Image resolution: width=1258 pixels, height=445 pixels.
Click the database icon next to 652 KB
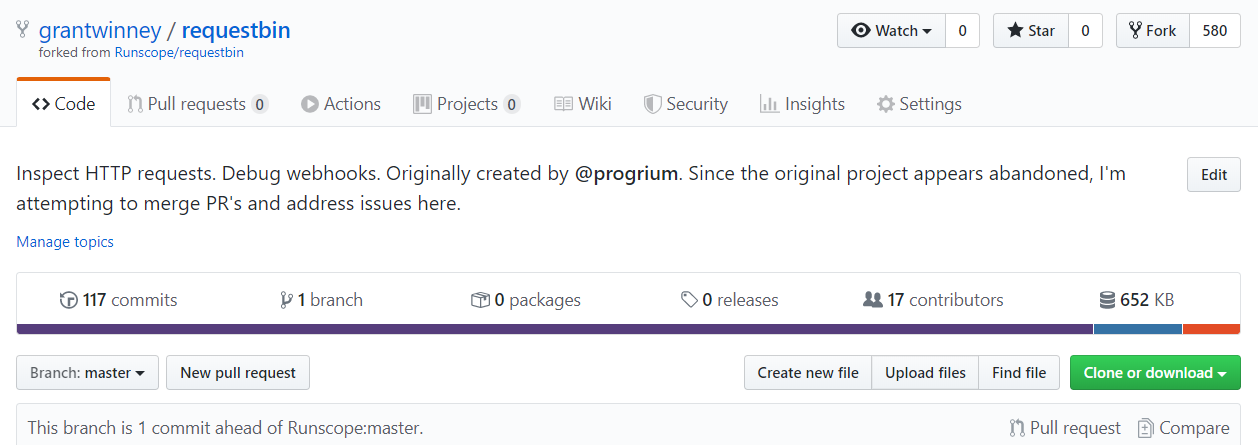click(1107, 300)
